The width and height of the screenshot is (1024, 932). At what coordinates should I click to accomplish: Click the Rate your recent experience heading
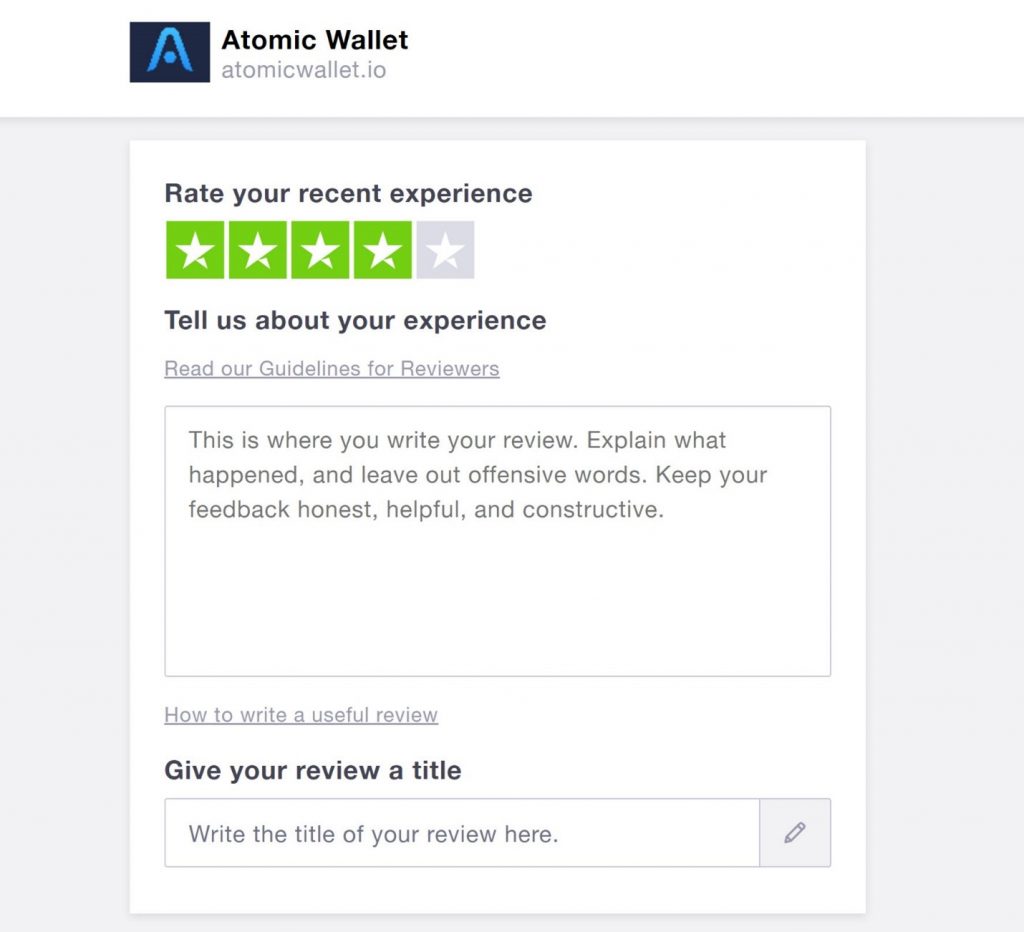pyautogui.click(x=349, y=193)
